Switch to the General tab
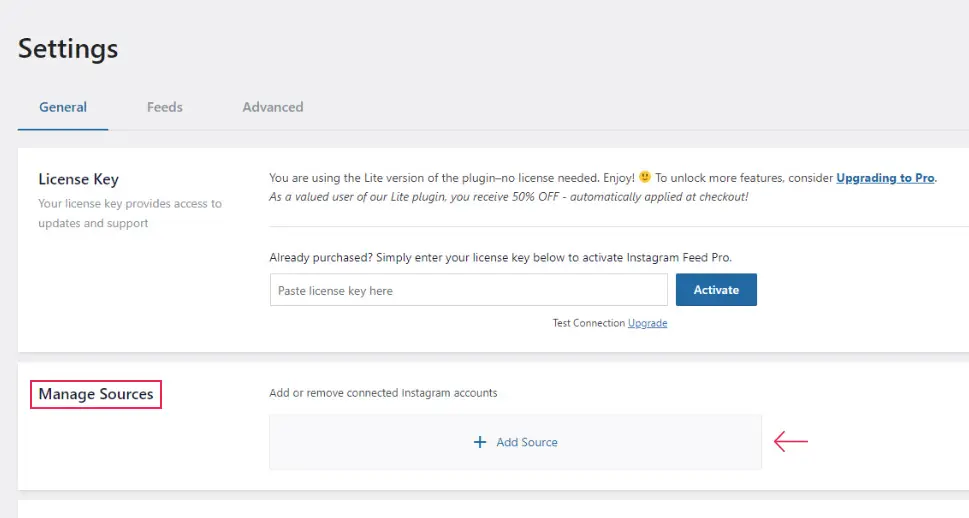969x518 pixels. pyautogui.click(x=63, y=107)
